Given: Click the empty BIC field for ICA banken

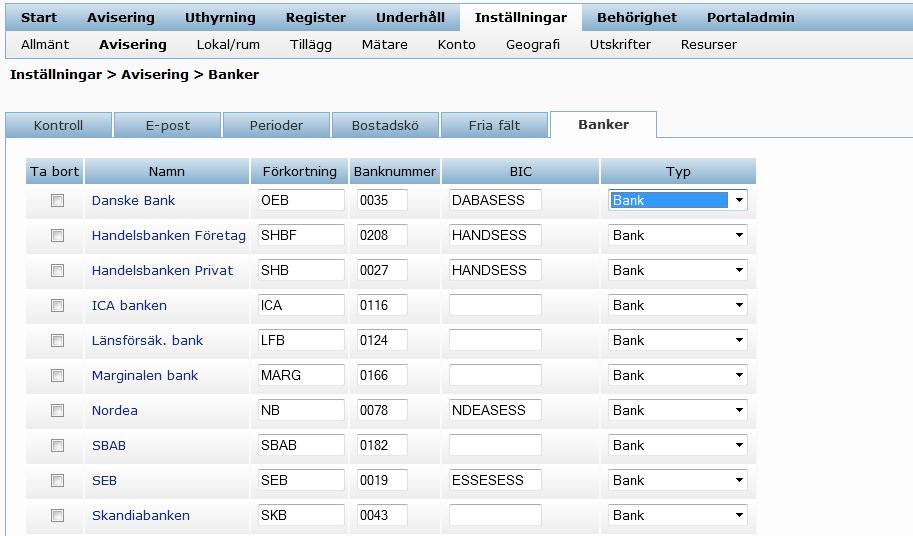Looking at the screenshot, I should pos(495,305).
